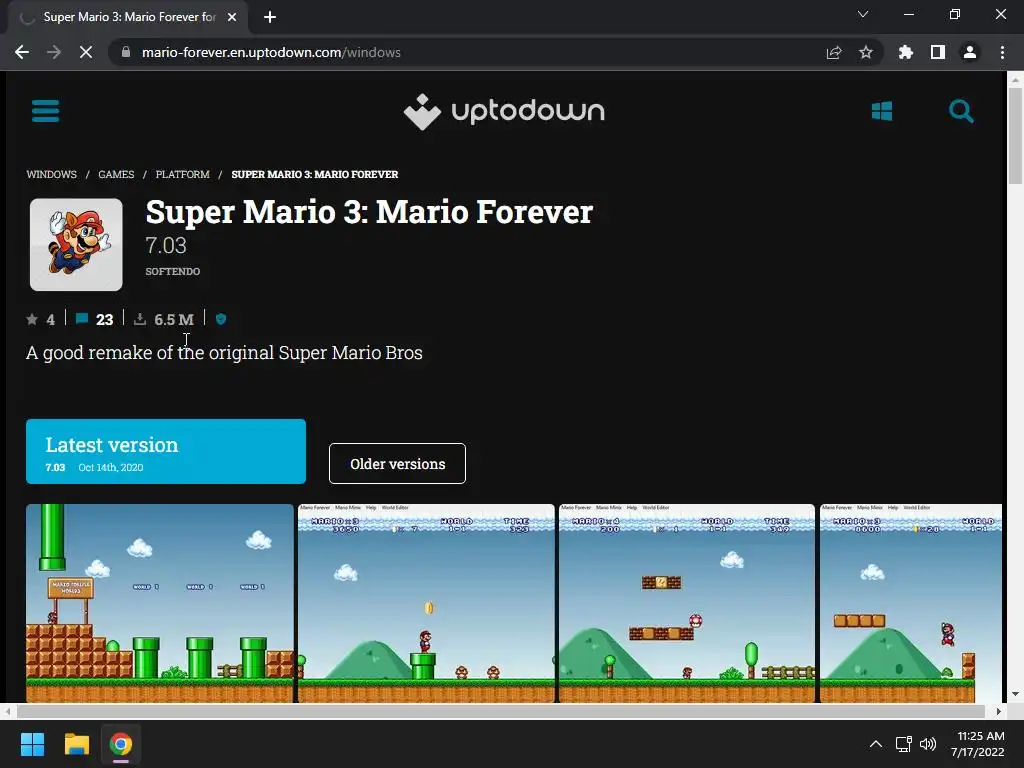Open the tab search dropdown arrow

click(x=863, y=14)
